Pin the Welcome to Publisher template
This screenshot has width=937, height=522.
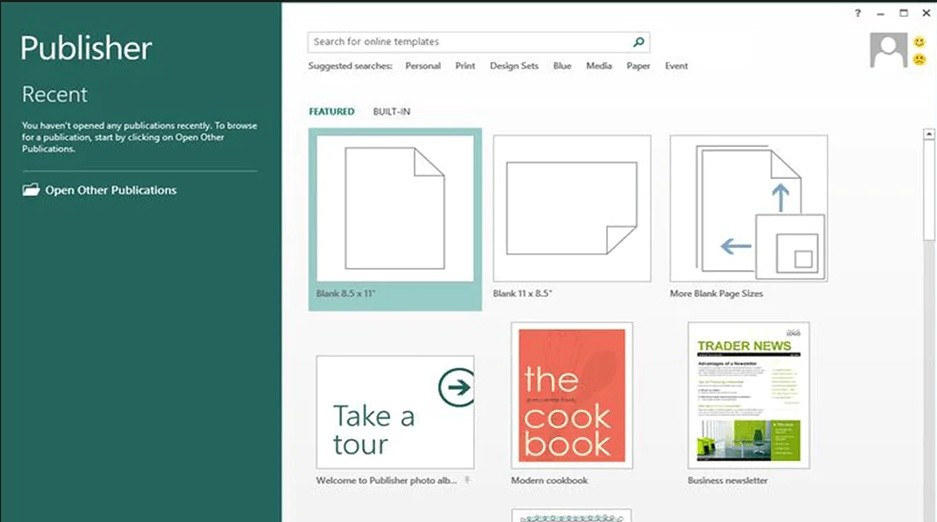tap(467, 481)
